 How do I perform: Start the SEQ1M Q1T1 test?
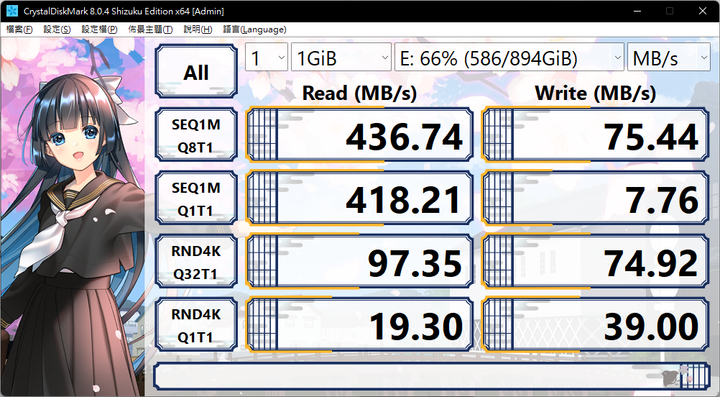pyautogui.click(x=196, y=198)
